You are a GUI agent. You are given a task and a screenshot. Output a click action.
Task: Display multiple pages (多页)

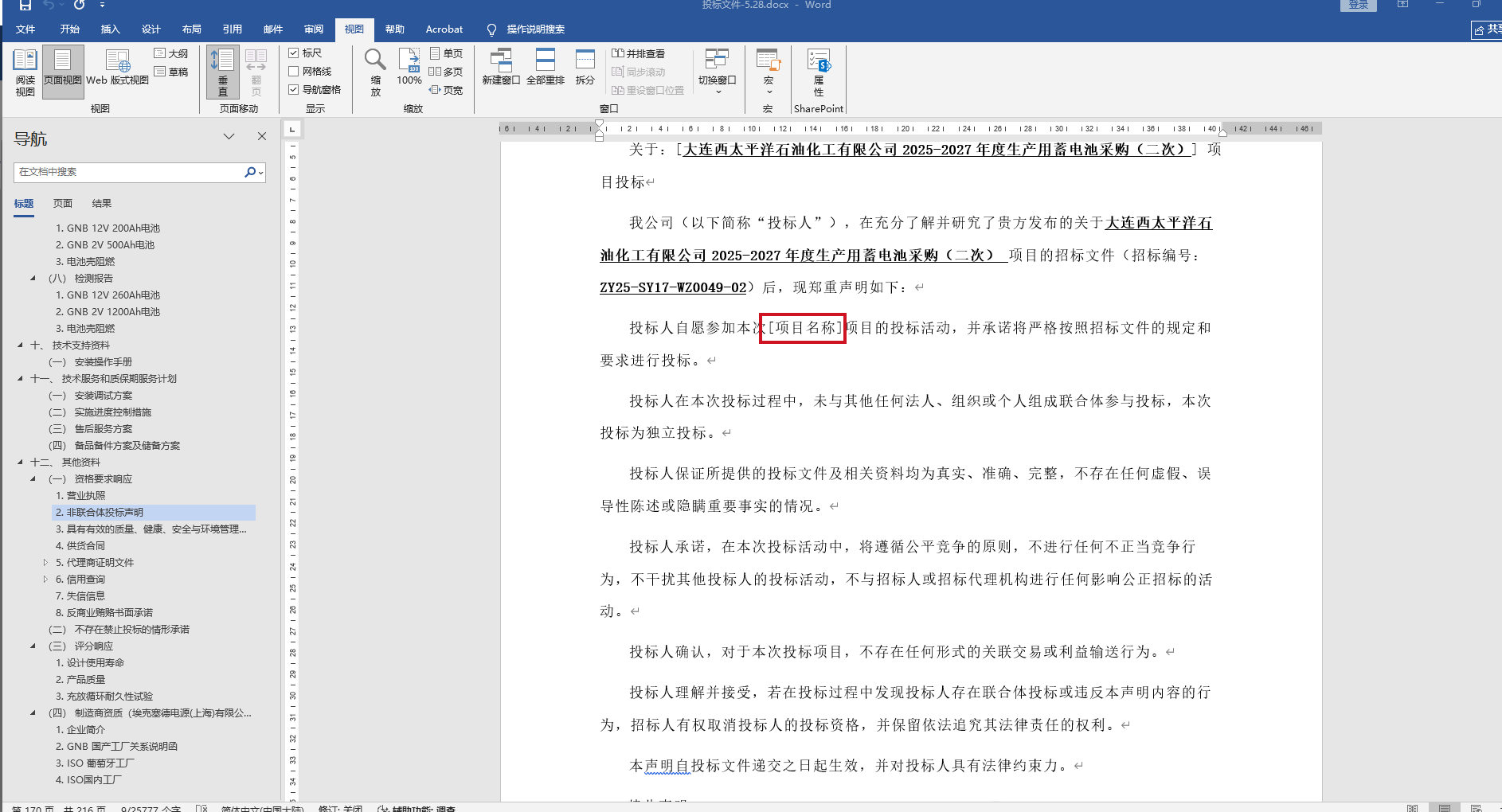point(446,72)
